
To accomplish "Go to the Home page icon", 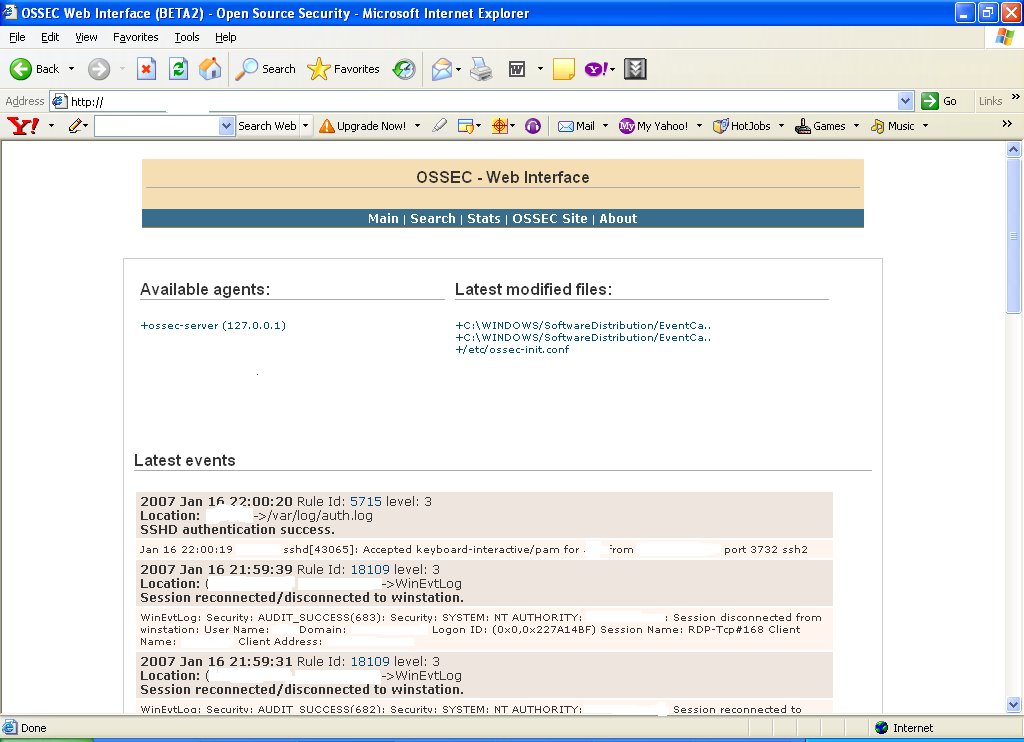I will [210, 69].
